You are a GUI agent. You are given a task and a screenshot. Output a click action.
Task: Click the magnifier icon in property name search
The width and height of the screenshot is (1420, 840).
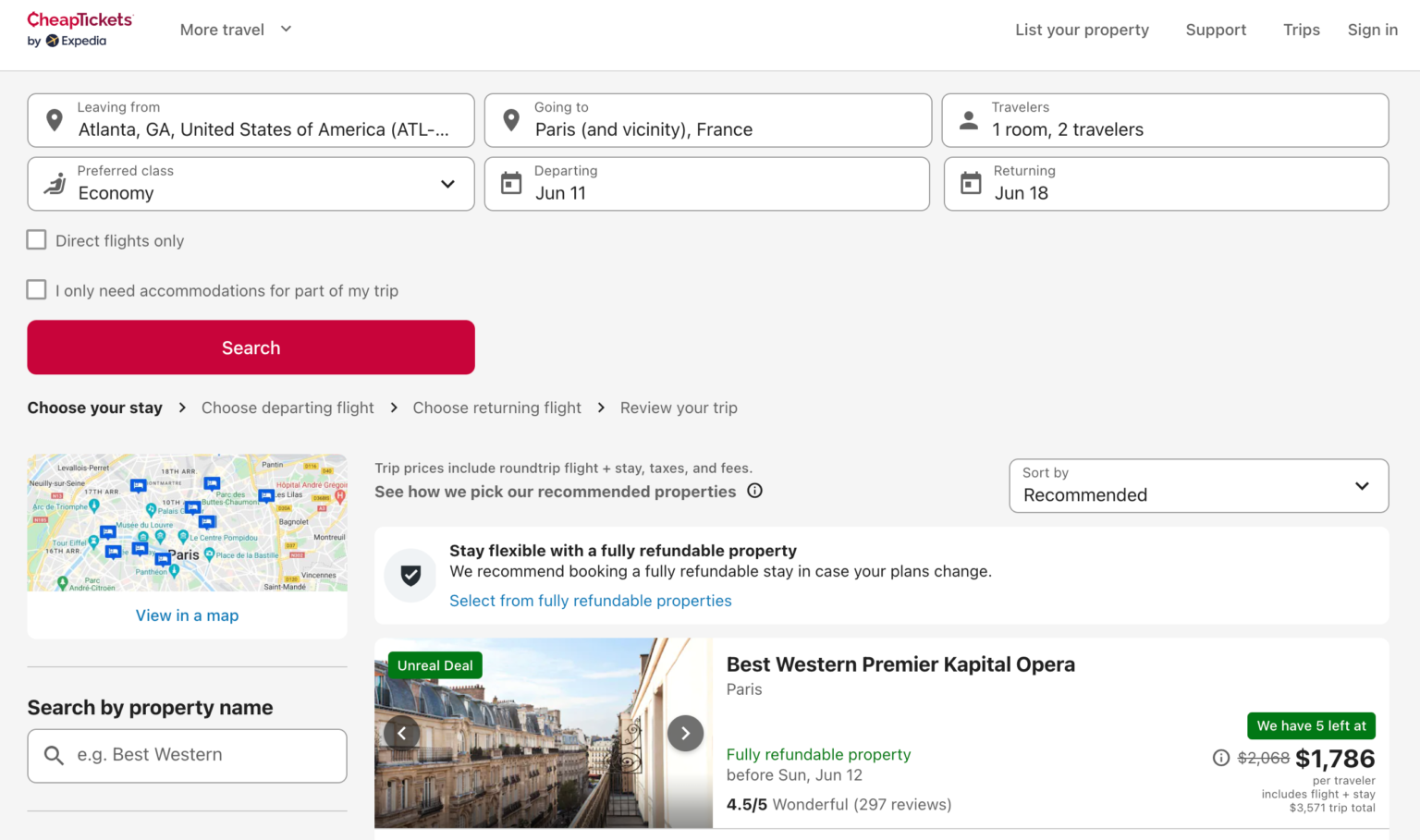coord(54,755)
